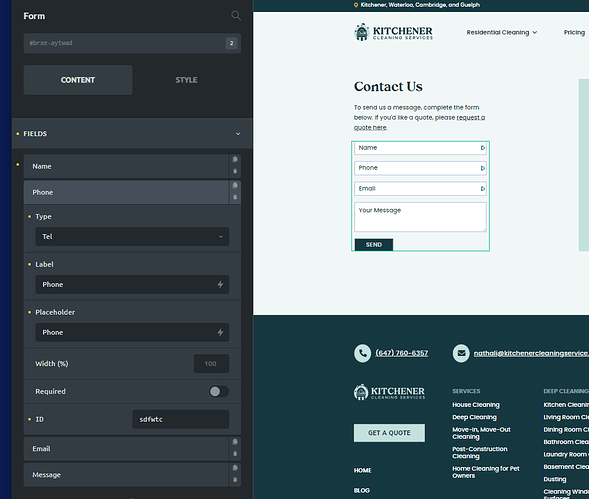Click the nathali@kitchenercleaningservice email link
The height and width of the screenshot is (499, 589).
tap(531, 353)
